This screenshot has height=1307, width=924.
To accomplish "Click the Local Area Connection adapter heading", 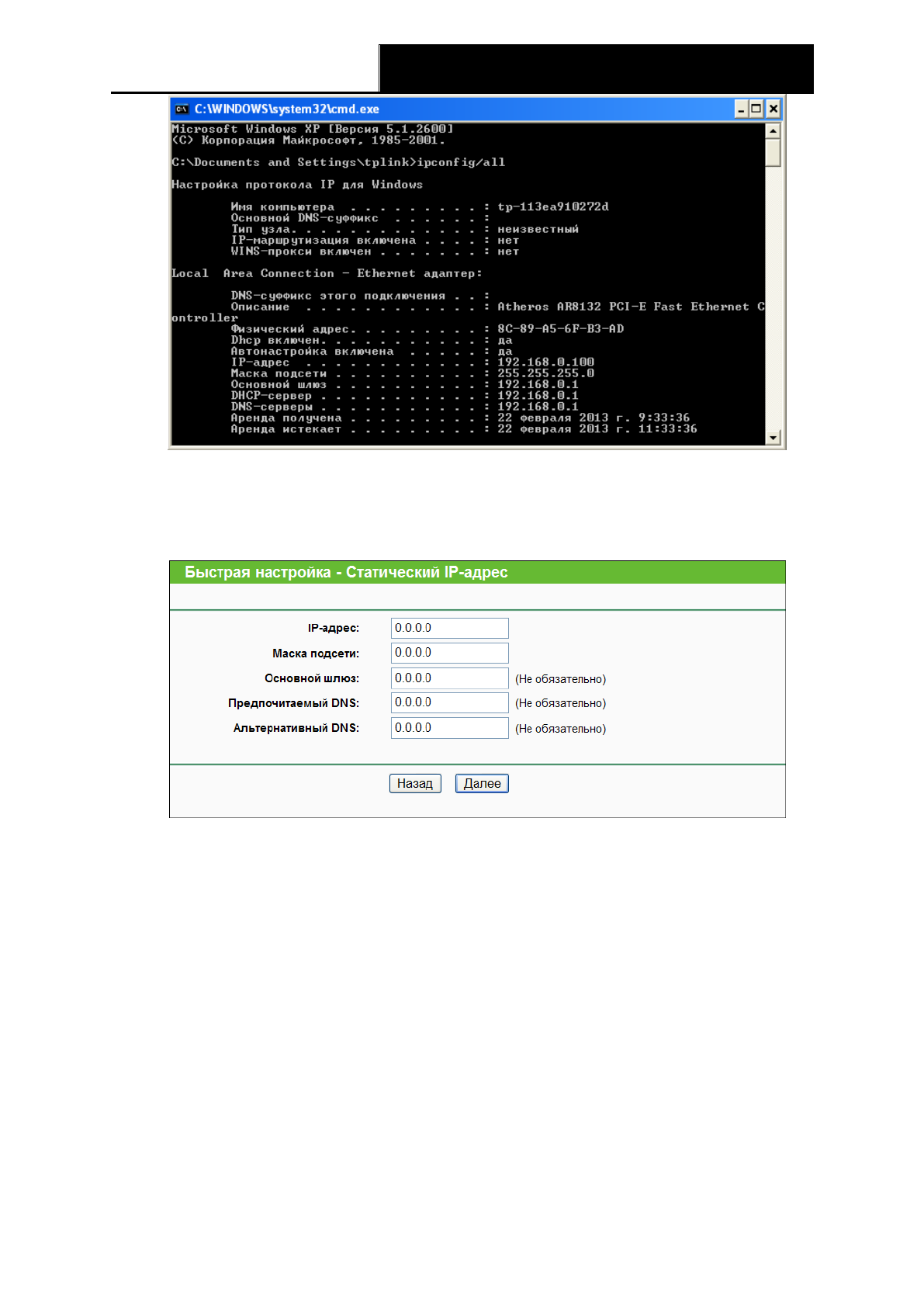I will pyautogui.click(x=327, y=274).
